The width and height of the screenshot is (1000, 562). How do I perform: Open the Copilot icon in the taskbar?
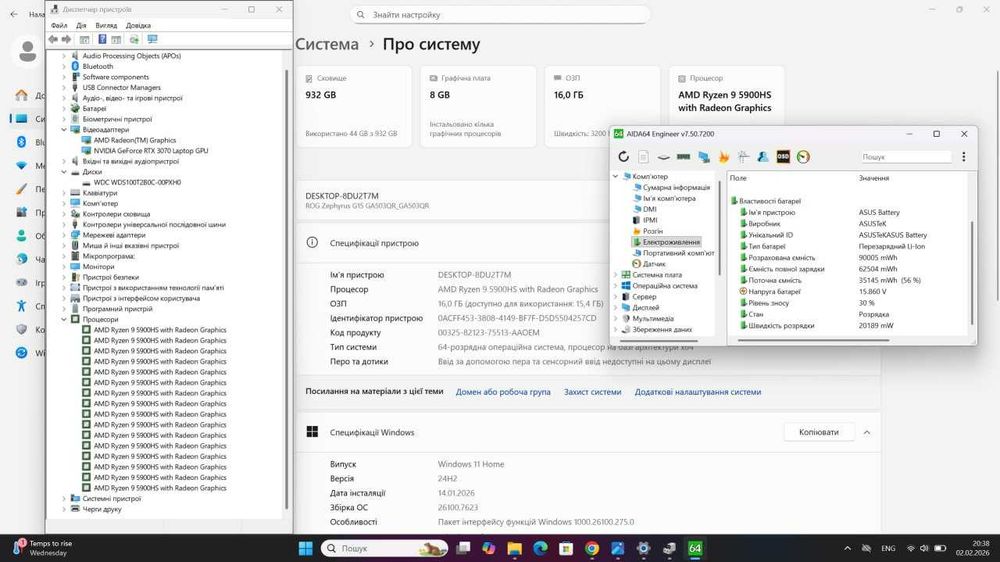point(489,548)
